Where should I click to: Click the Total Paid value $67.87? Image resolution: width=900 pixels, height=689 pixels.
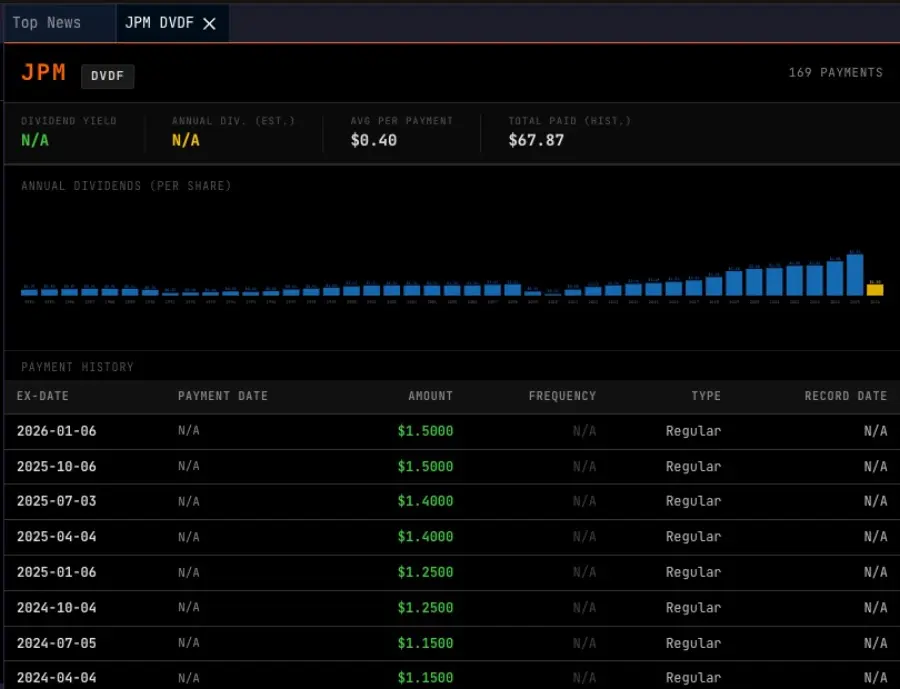536,140
